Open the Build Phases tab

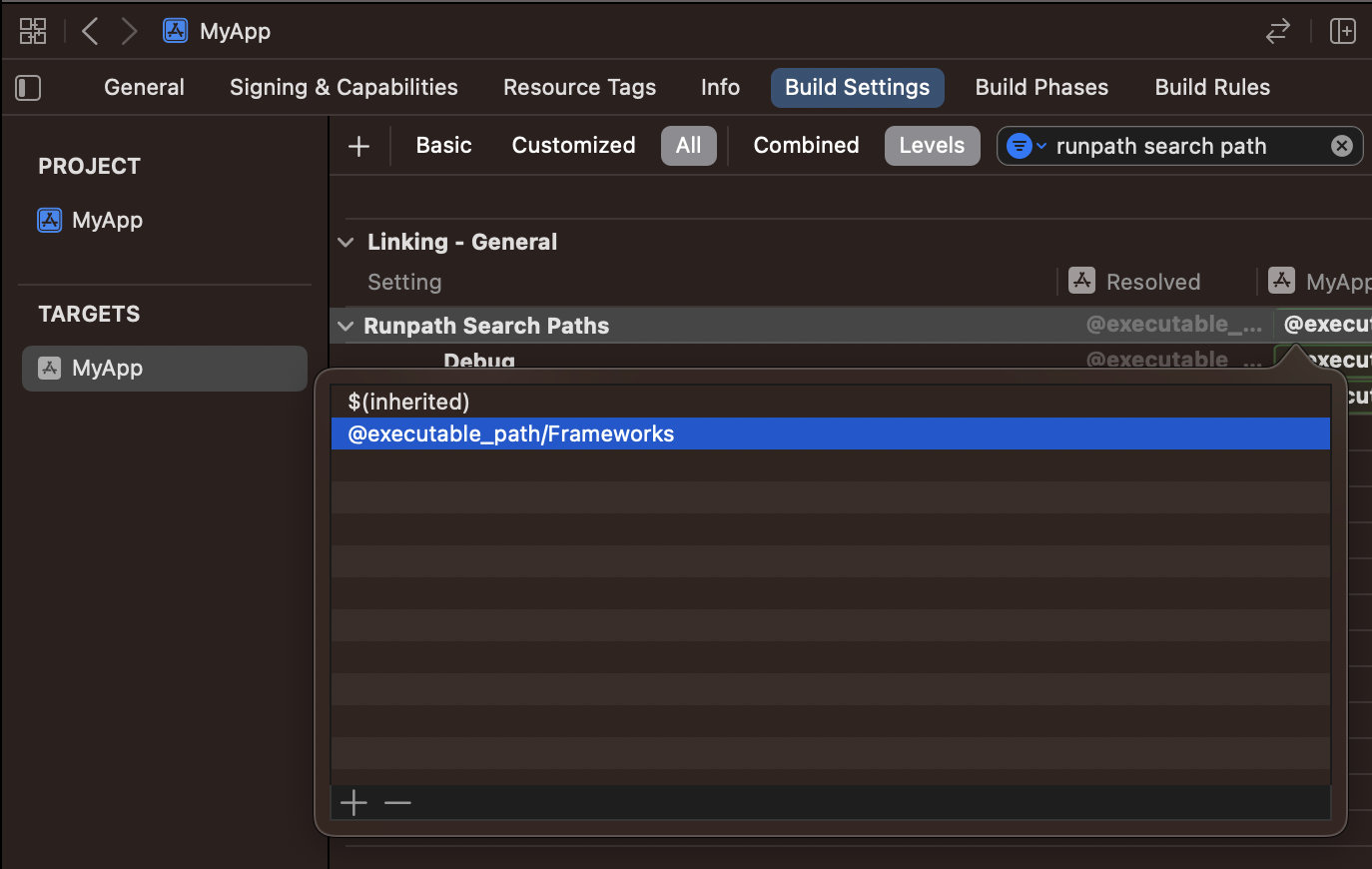[x=1041, y=88]
